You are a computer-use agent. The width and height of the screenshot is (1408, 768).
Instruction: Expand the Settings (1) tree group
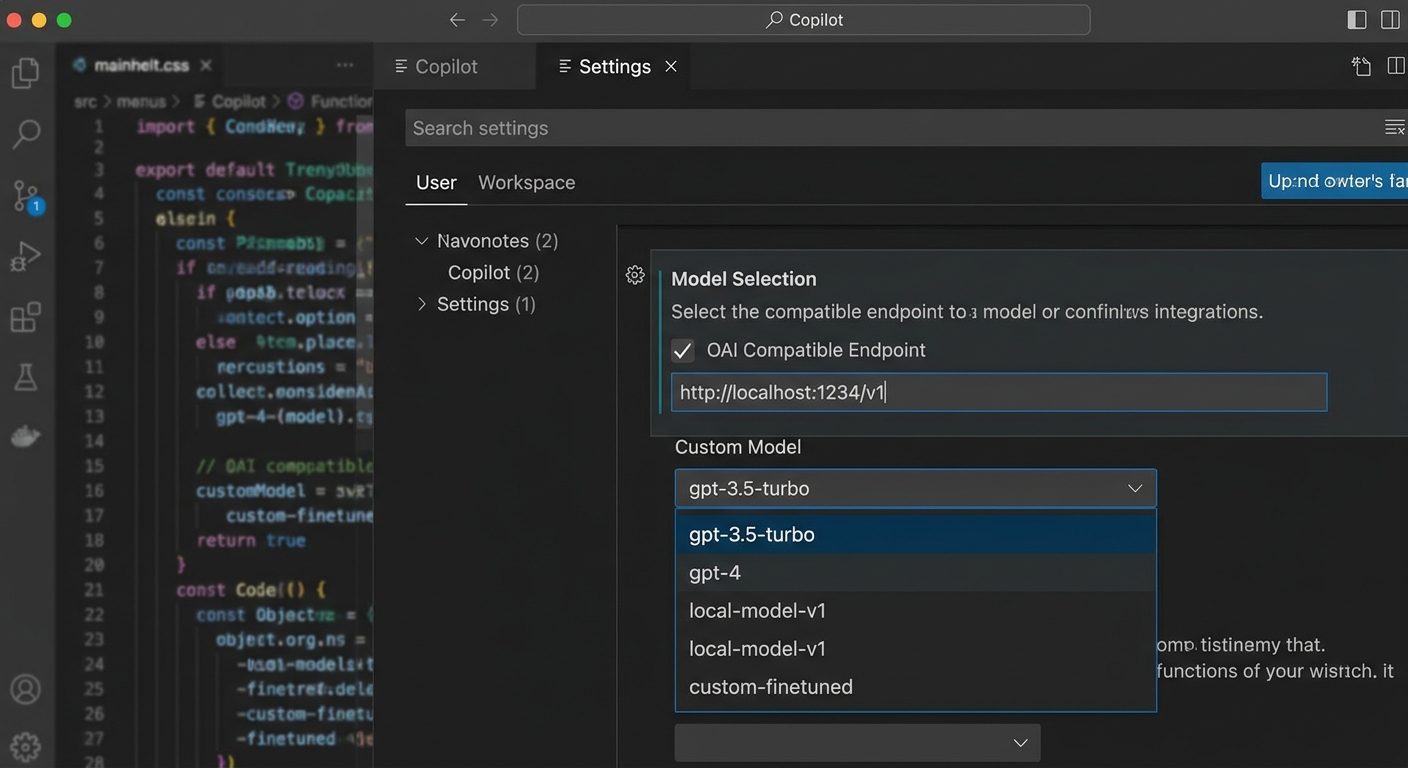click(421, 304)
